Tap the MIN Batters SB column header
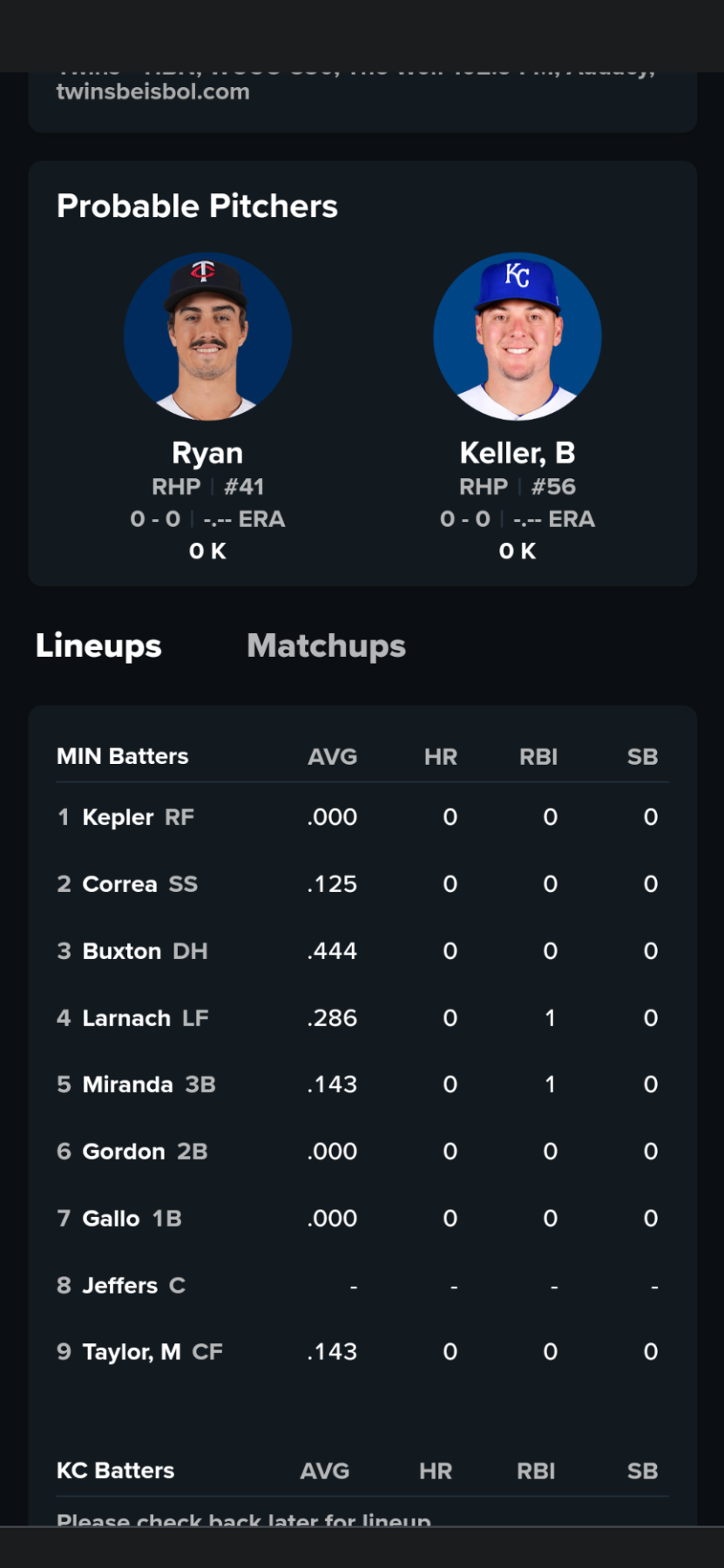724x1568 pixels. click(x=642, y=757)
